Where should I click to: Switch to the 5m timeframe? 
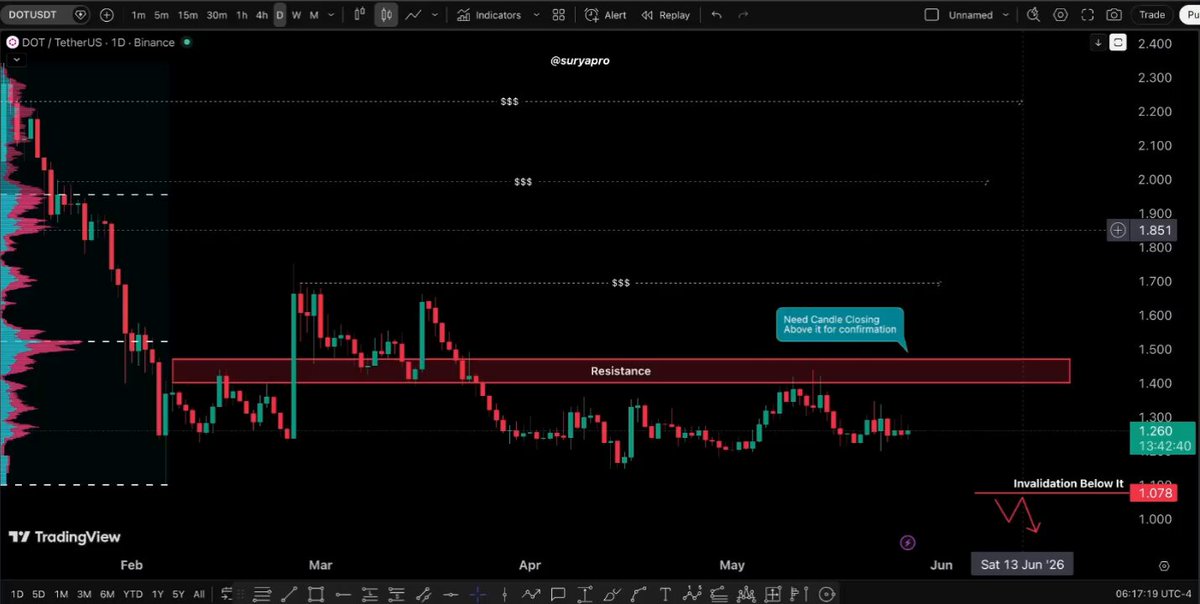point(162,15)
